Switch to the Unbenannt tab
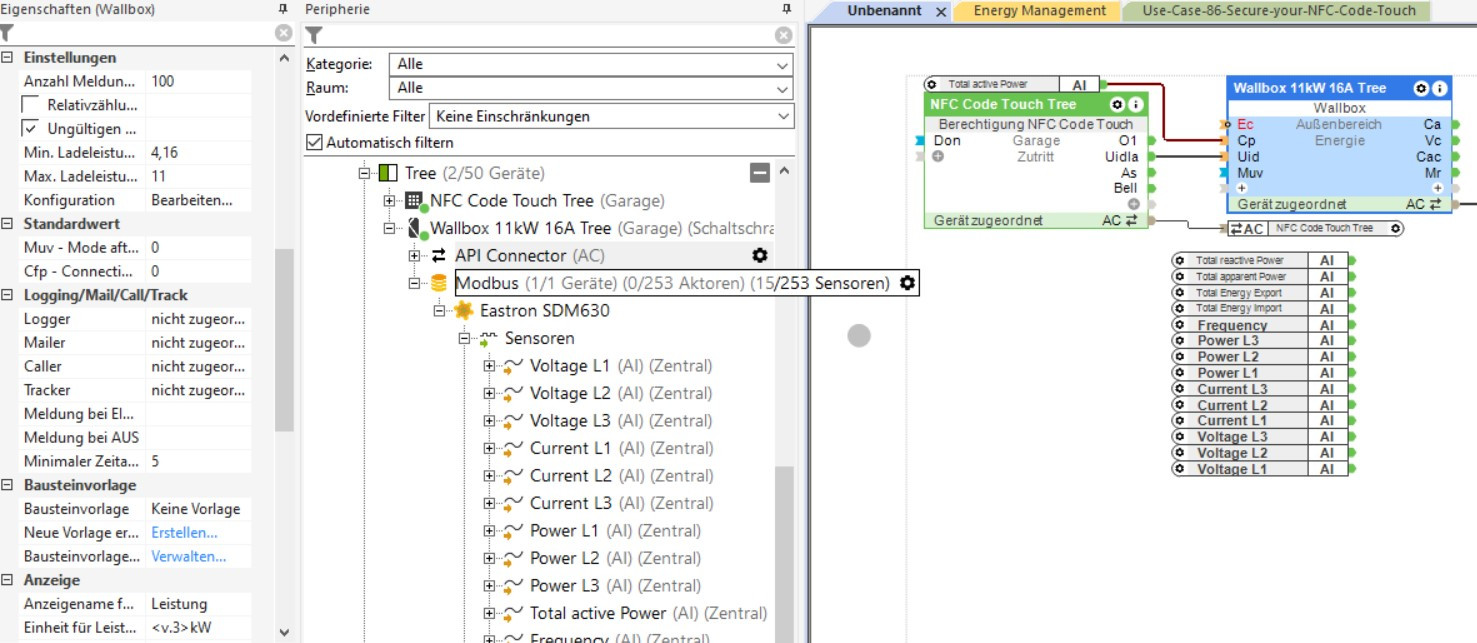 884,11
